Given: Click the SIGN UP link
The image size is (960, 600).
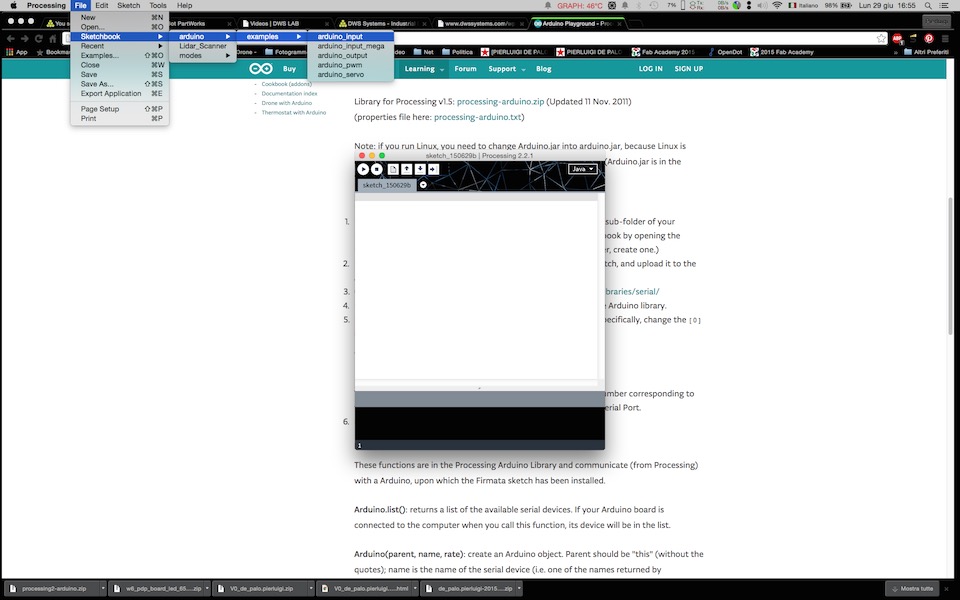Looking at the screenshot, I should (x=689, y=69).
